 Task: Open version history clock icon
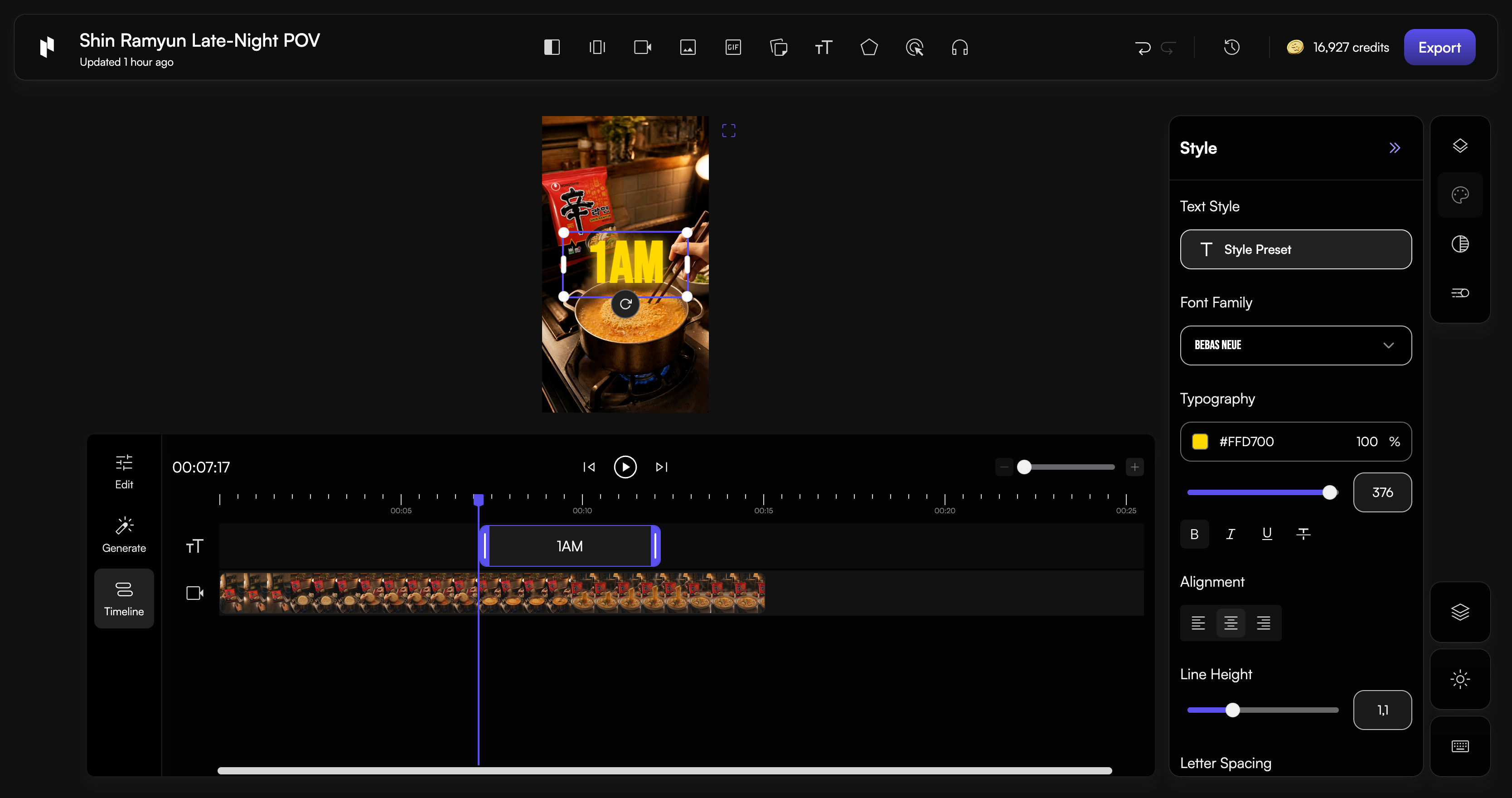coord(1231,47)
